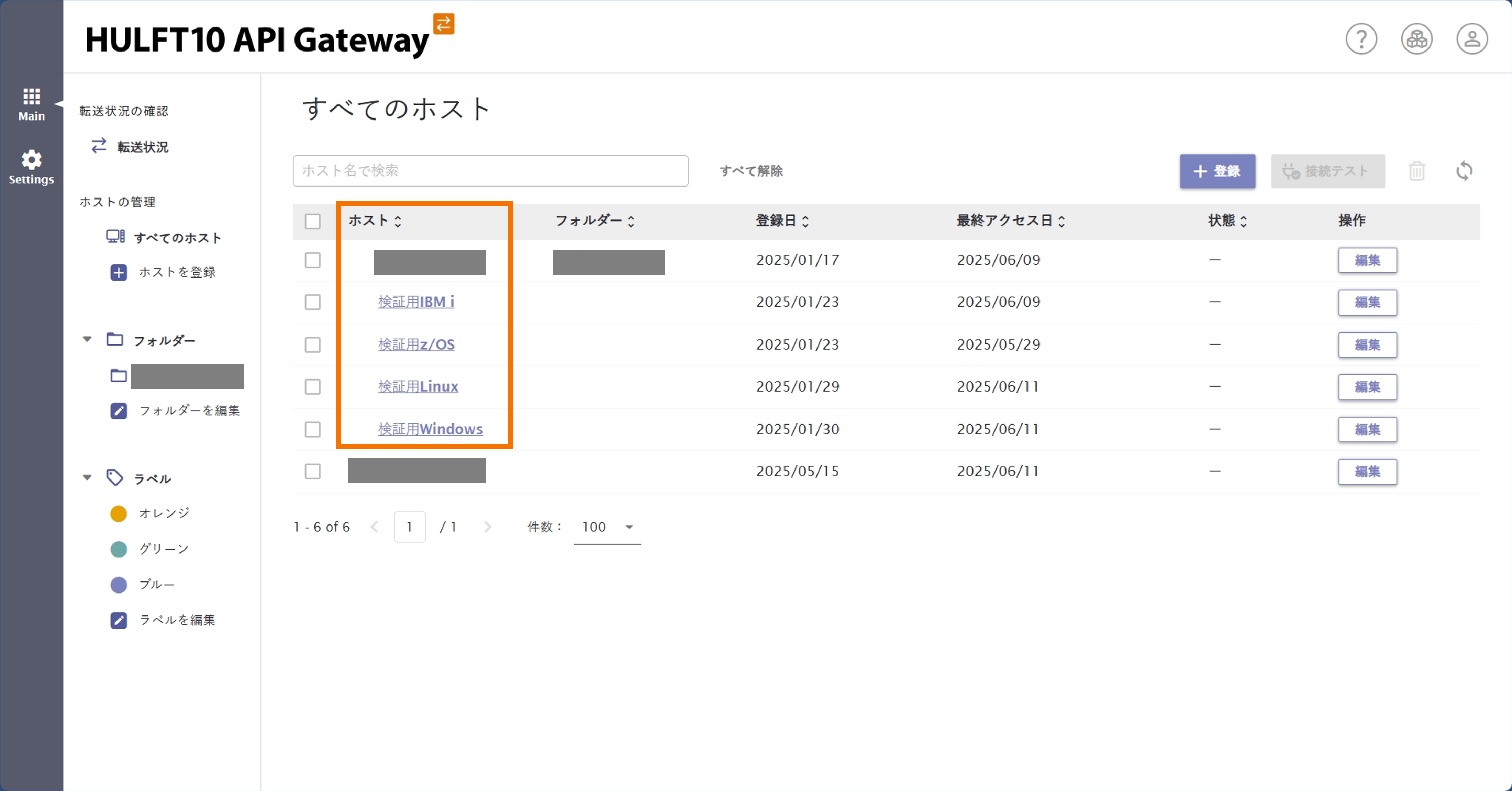Click the 登録 button
This screenshot has width=1512, height=791.
(1217, 171)
